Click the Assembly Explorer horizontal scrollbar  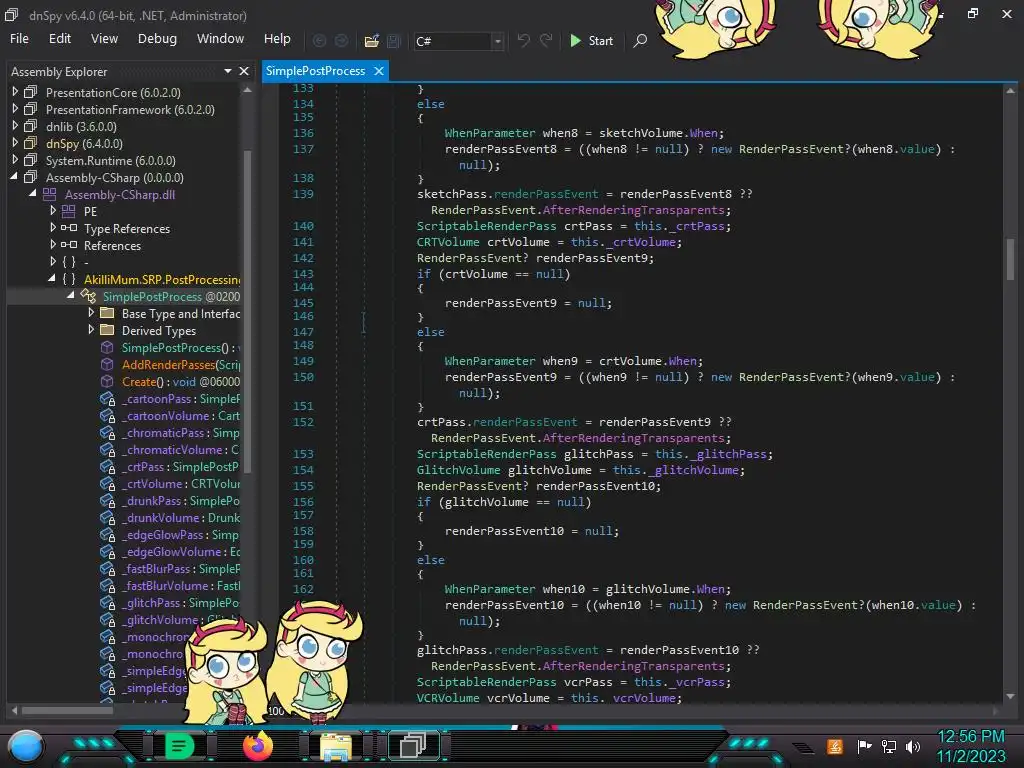67,710
